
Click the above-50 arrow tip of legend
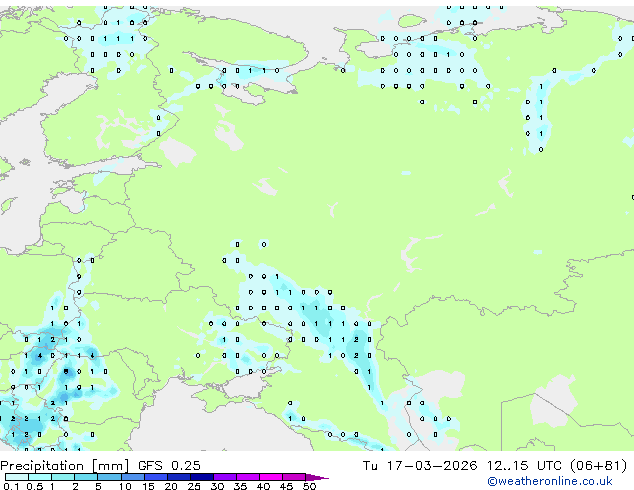[x=317, y=477]
